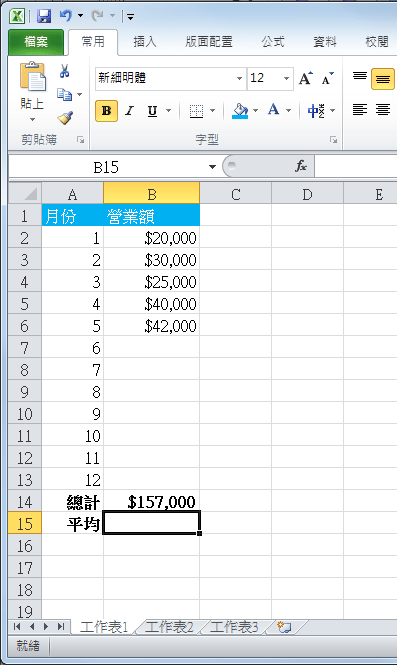Viewport: 397px width, 665px height.
Task: Open the font color dropdown arrow
Action: (289, 111)
